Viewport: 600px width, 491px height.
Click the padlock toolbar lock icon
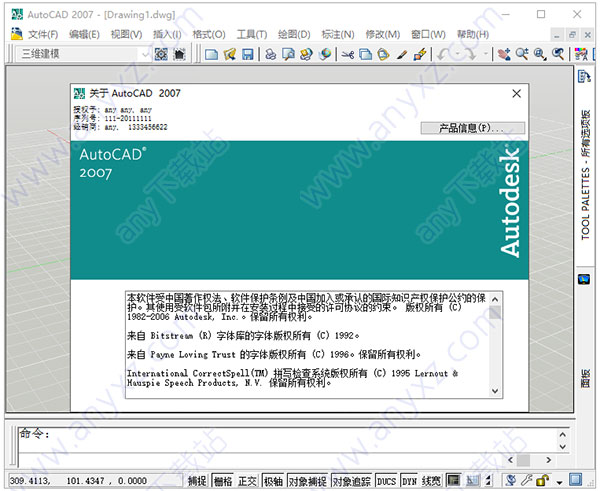click(542, 480)
